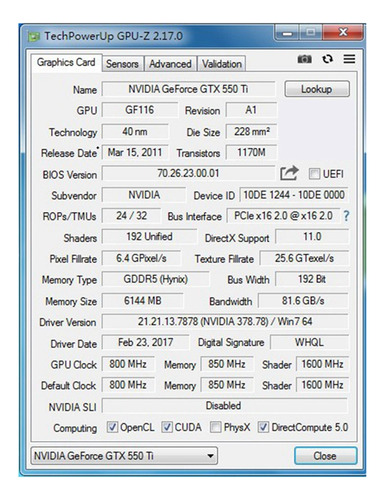
Task: Open the hamburger menu icon
Action: [x=349, y=59]
